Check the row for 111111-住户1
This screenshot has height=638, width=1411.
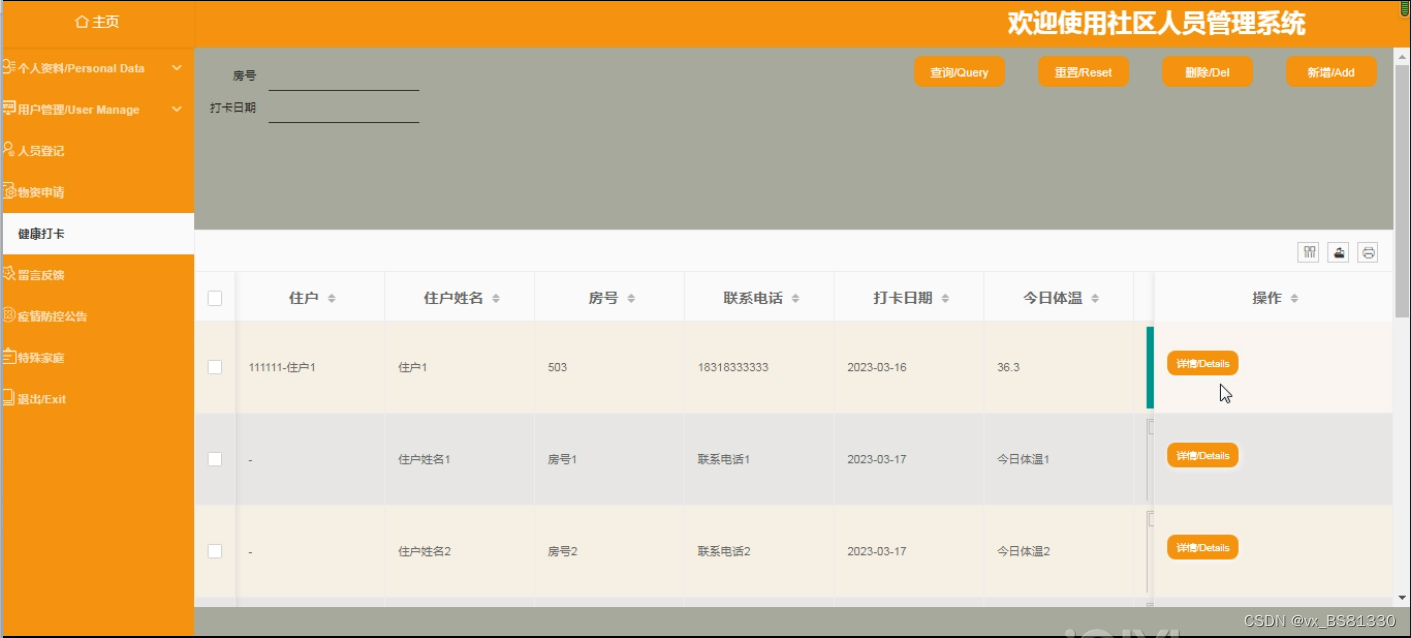coord(215,367)
